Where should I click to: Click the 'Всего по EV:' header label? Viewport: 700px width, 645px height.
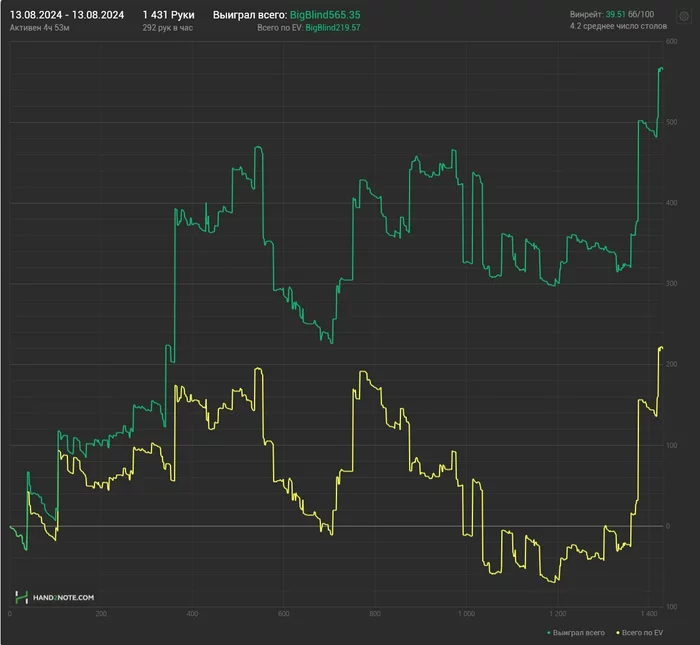(x=280, y=28)
